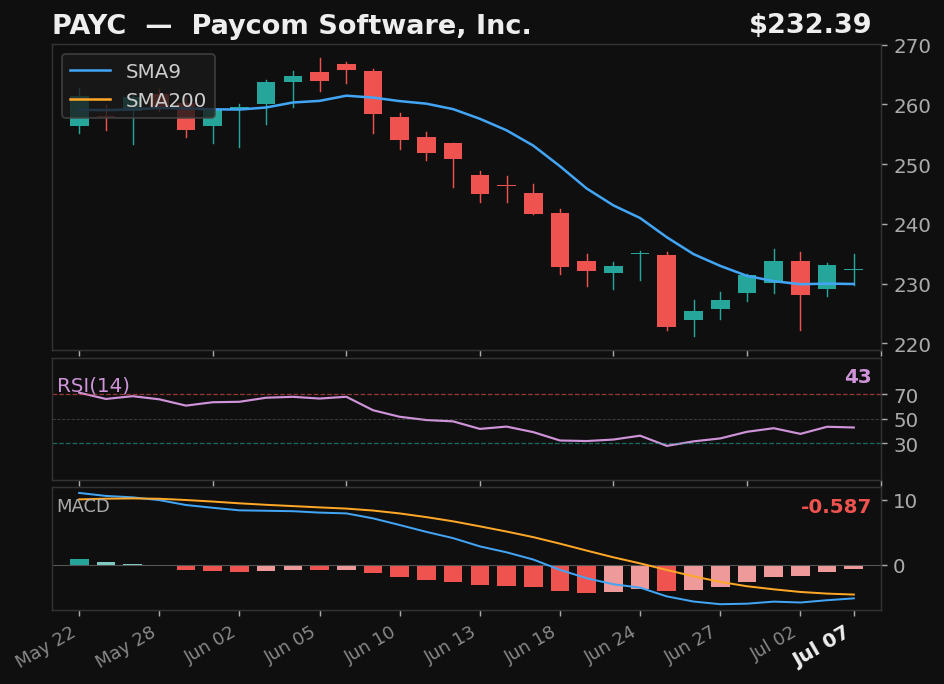Click the $232.39 current price label
Image resolution: width=944 pixels, height=684 pixels.
coord(810,25)
